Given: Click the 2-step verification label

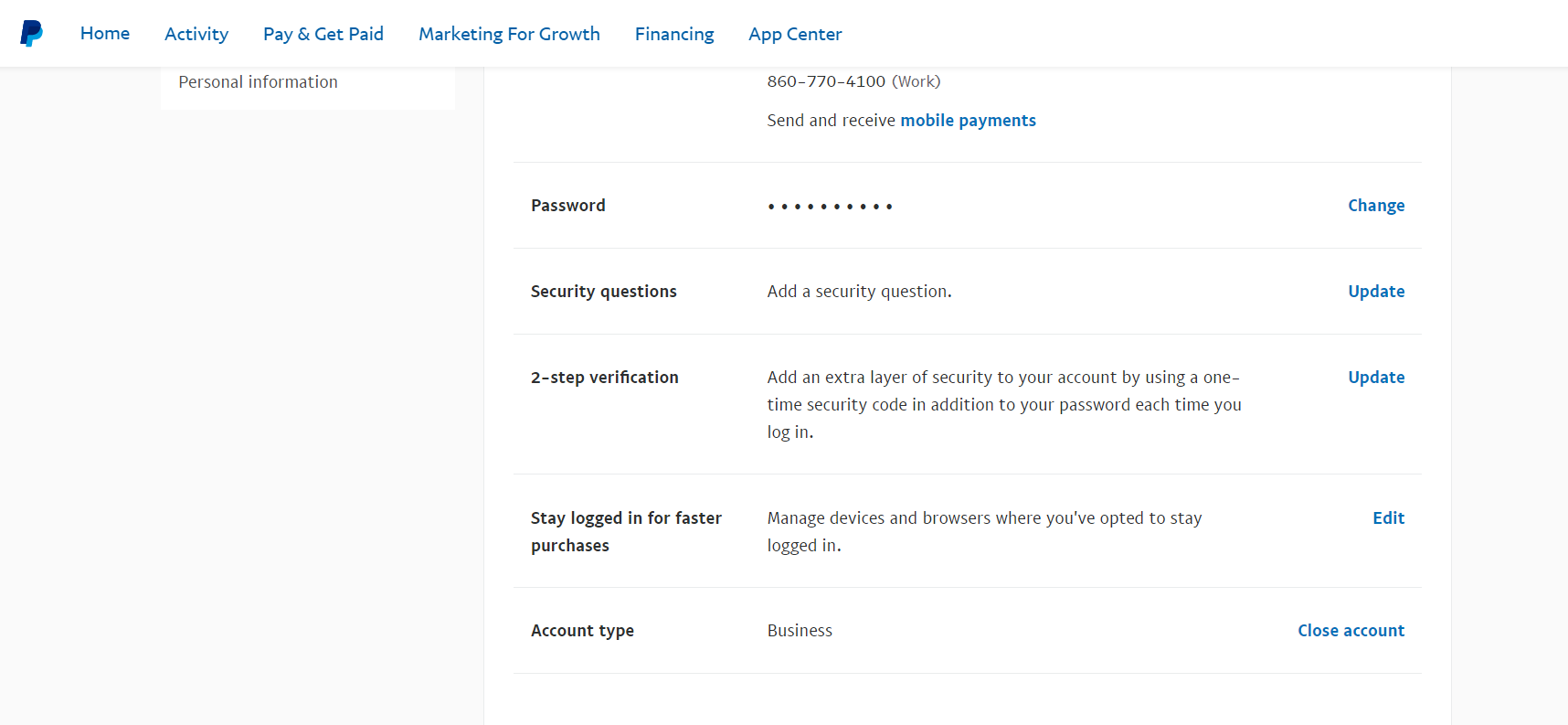Looking at the screenshot, I should coord(604,378).
